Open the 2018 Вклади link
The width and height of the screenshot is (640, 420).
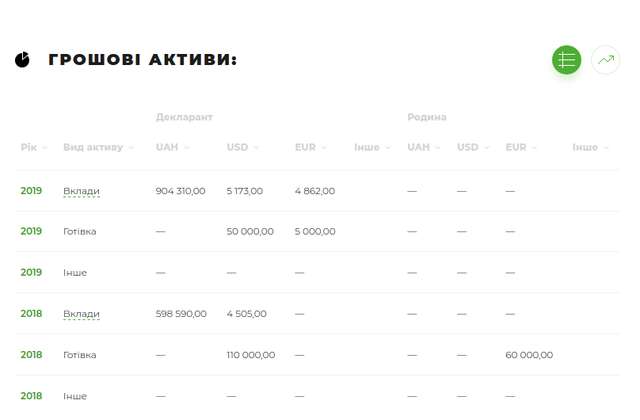pyautogui.click(x=81, y=313)
